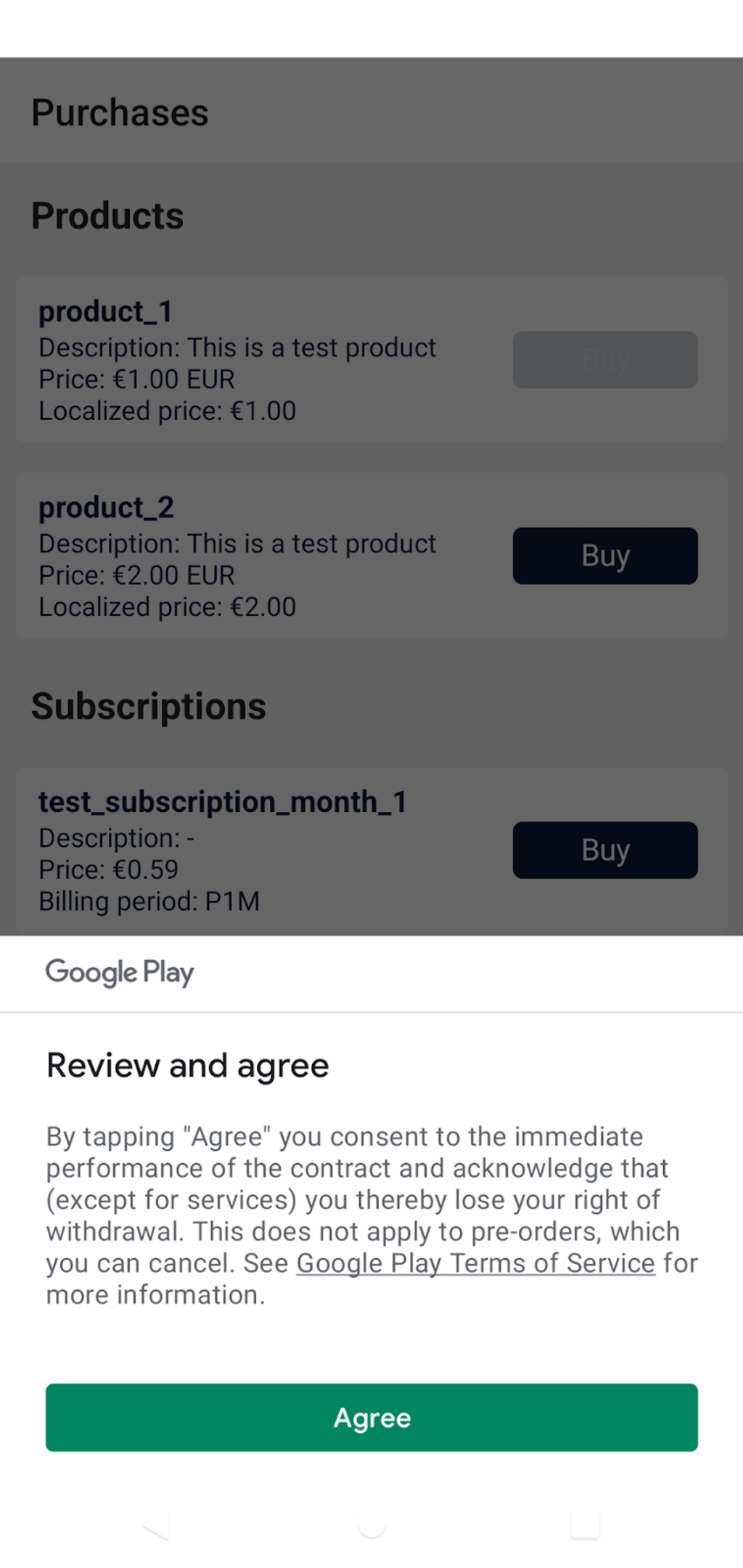Click the disabled Buy button for product_1

605,360
